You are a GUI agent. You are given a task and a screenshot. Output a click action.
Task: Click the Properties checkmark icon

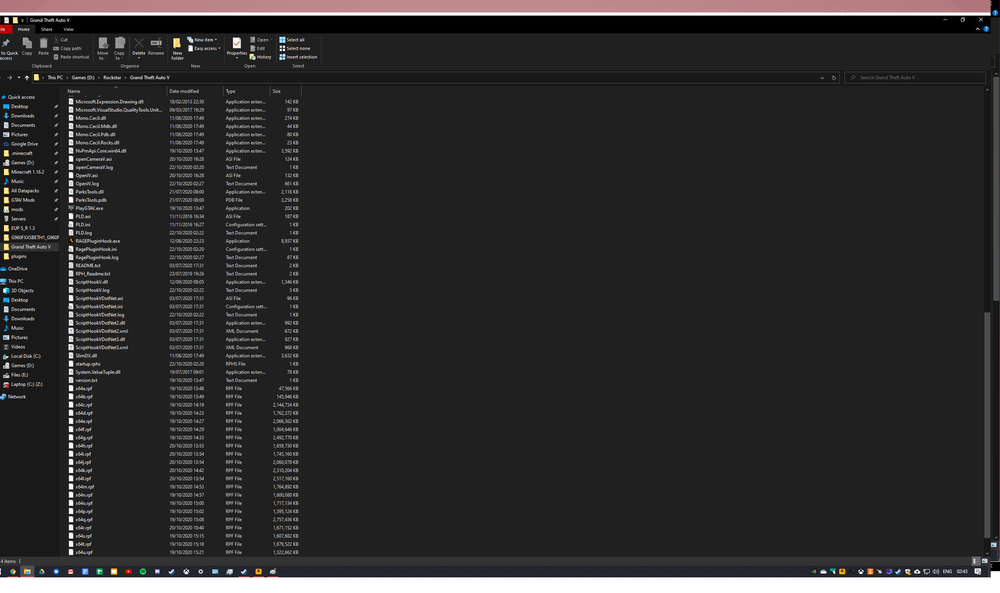237,43
